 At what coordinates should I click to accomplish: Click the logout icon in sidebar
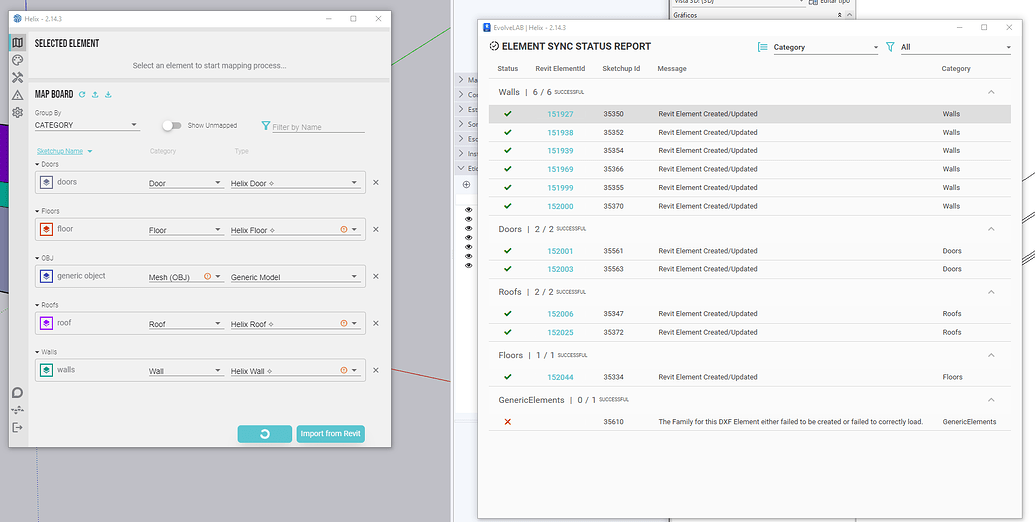coord(17,427)
